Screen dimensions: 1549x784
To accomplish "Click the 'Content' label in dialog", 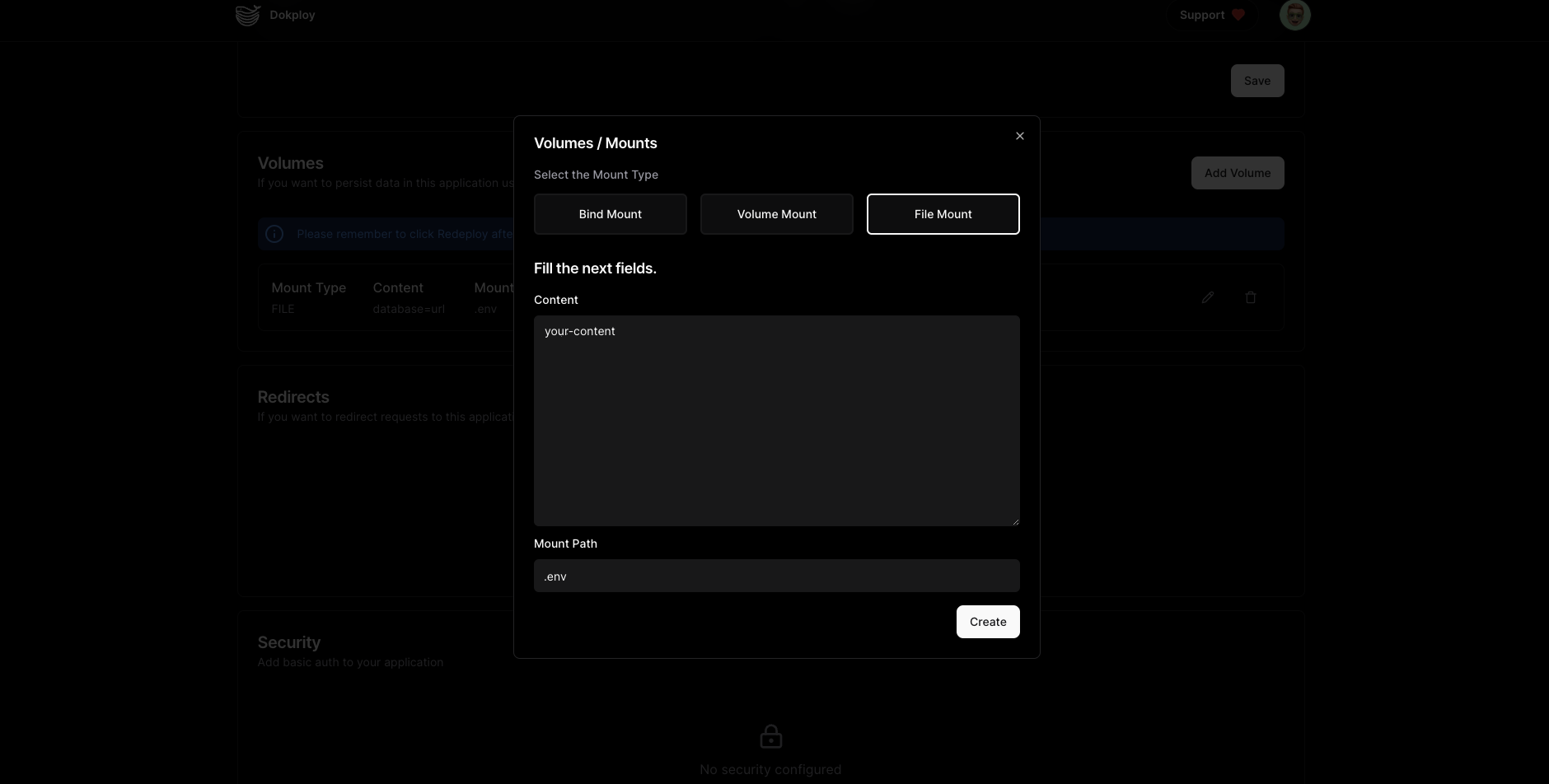I will coord(556,300).
